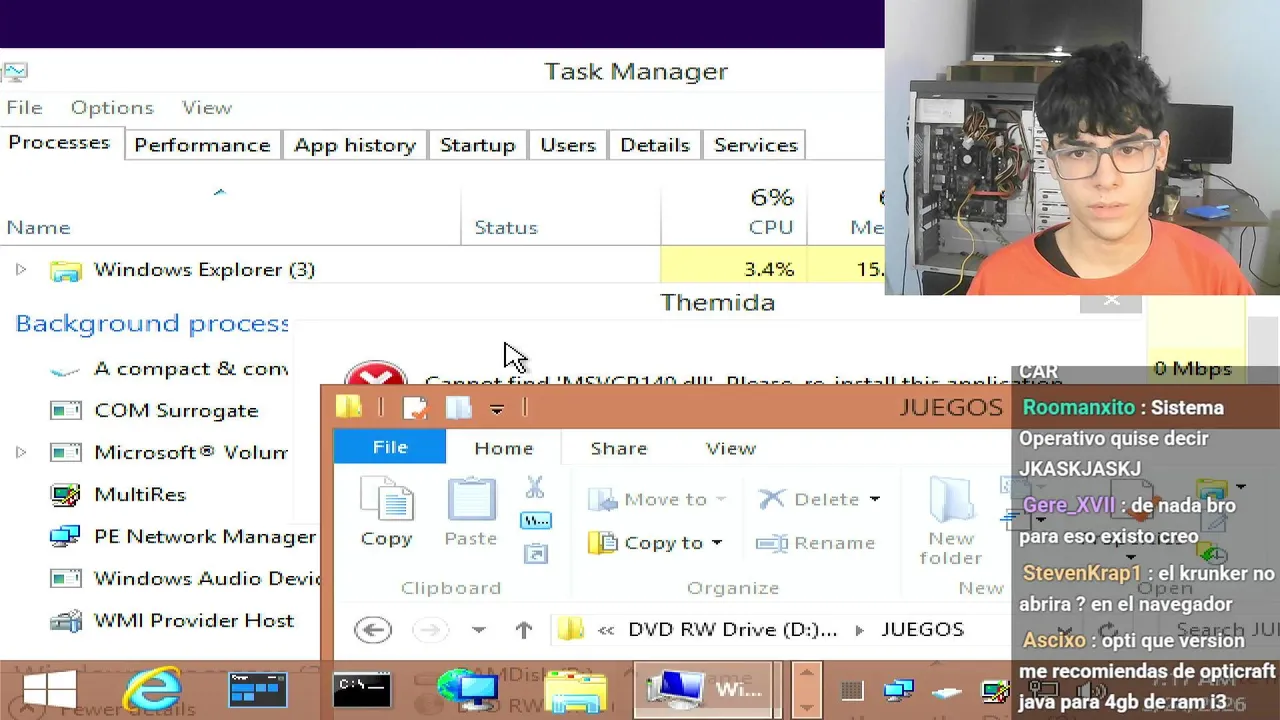The height and width of the screenshot is (720, 1280).
Task: Switch to the Details tab
Action: click(x=655, y=145)
